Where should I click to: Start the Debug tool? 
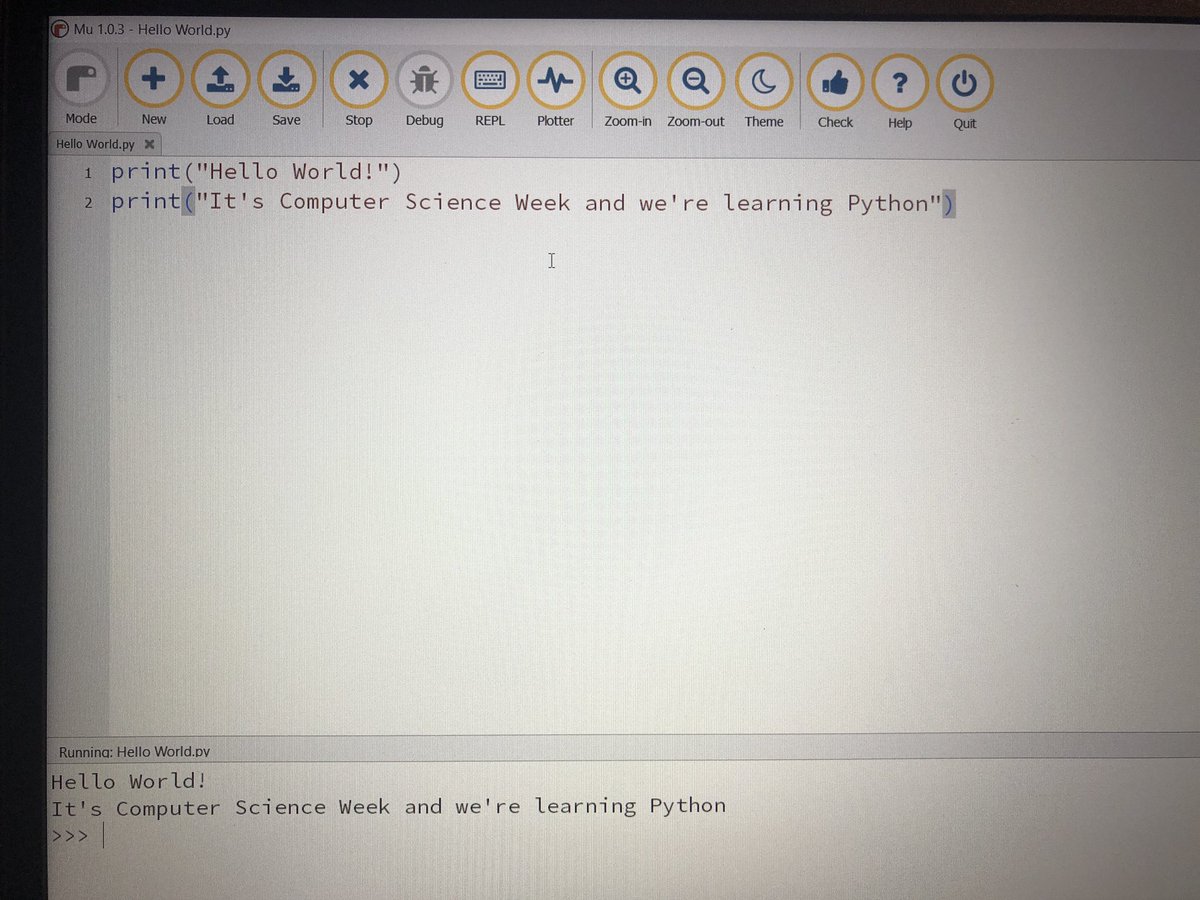pyautogui.click(x=424, y=77)
